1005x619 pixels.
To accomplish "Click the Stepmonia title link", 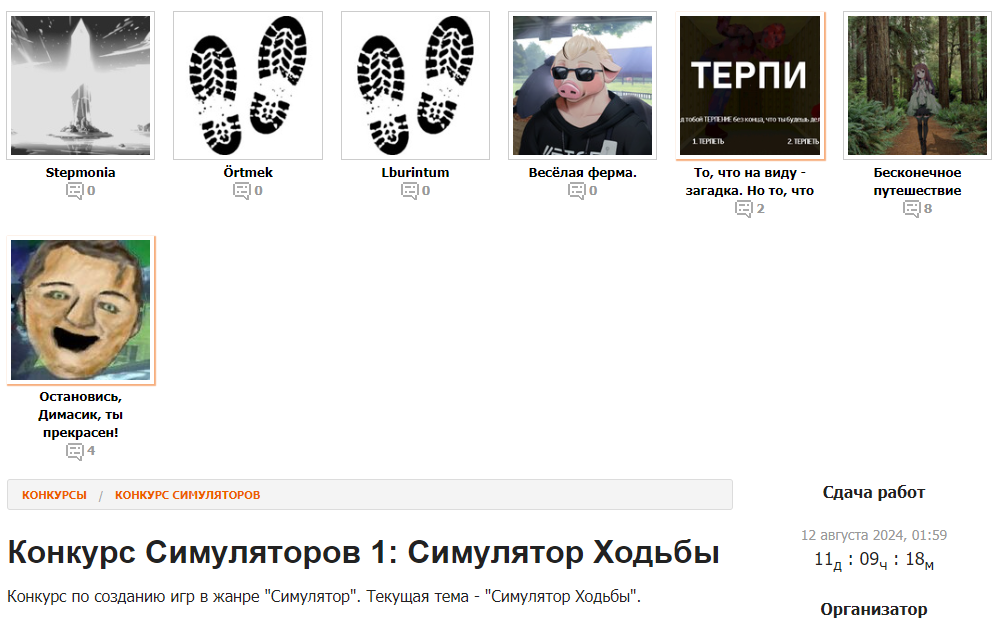I will point(81,172).
